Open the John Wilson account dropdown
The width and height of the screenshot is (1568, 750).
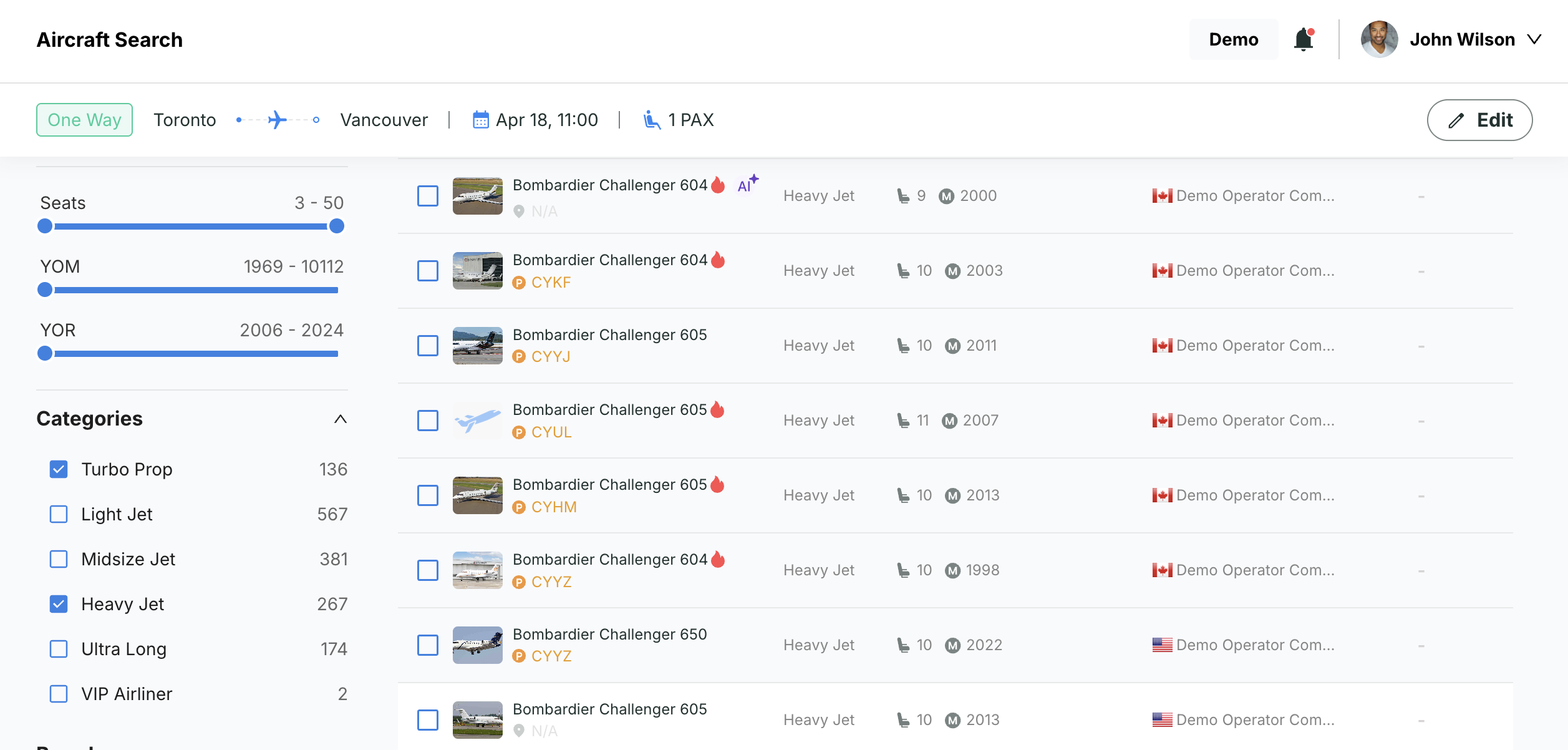coord(1534,39)
